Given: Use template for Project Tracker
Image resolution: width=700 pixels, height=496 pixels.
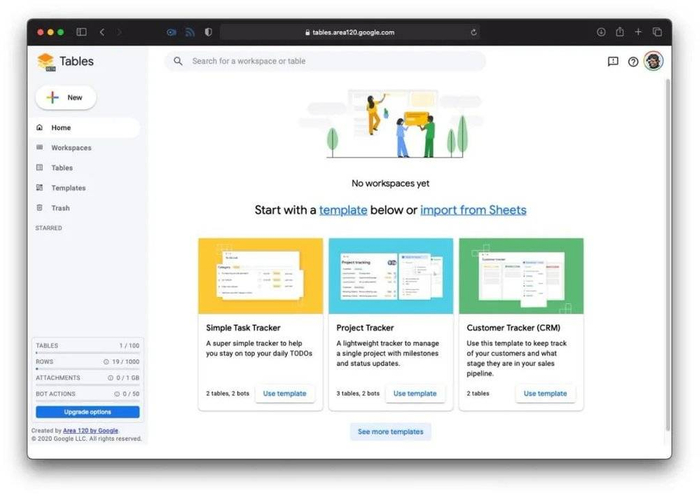Looking at the screenshot, I should point(415,393).
